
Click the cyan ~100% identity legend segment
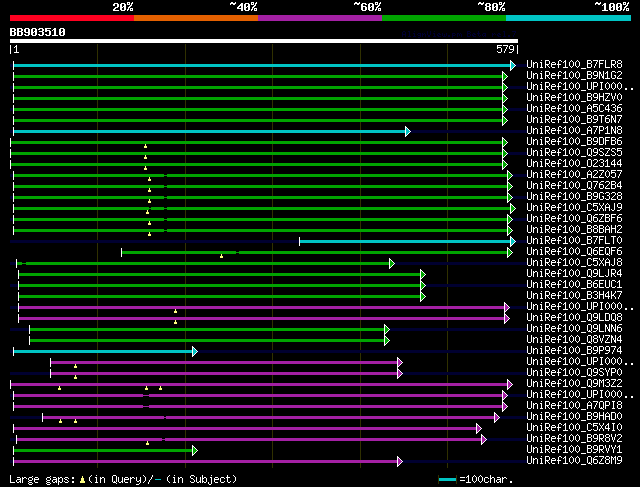click(569, 18)
